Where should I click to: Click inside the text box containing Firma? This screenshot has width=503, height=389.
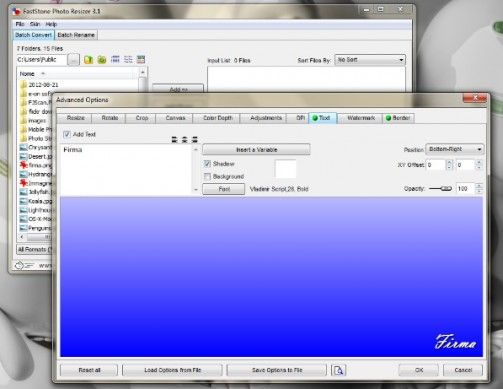click(126, 170)
